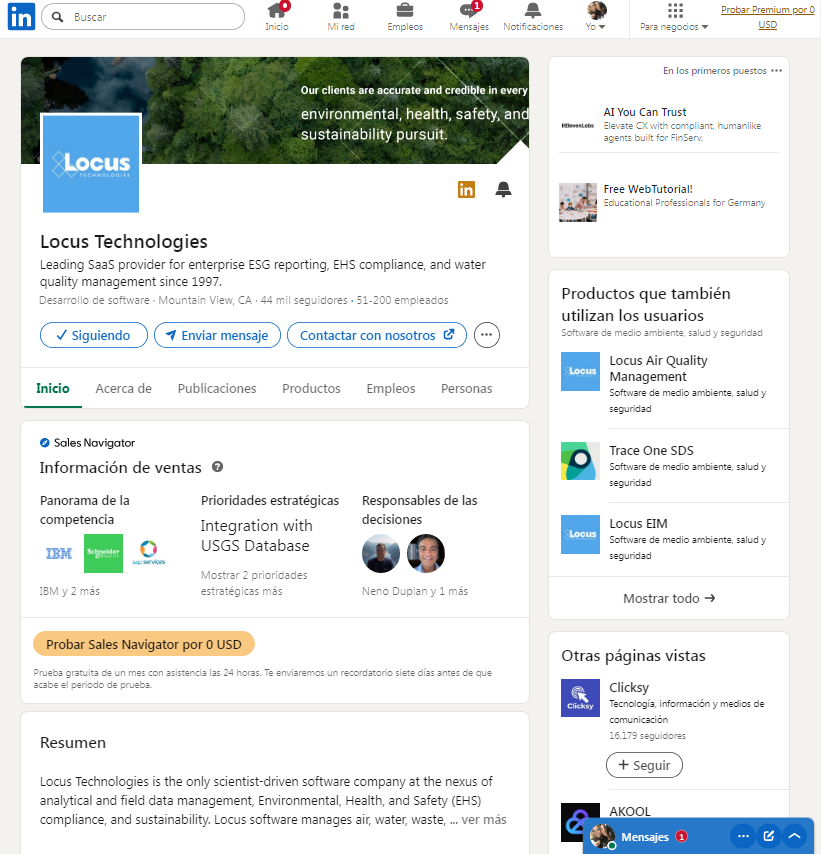This screenshot has width=821, height=854.
Task: Open Locus Air Quality Management product
Action: click(x=659, y=368)
